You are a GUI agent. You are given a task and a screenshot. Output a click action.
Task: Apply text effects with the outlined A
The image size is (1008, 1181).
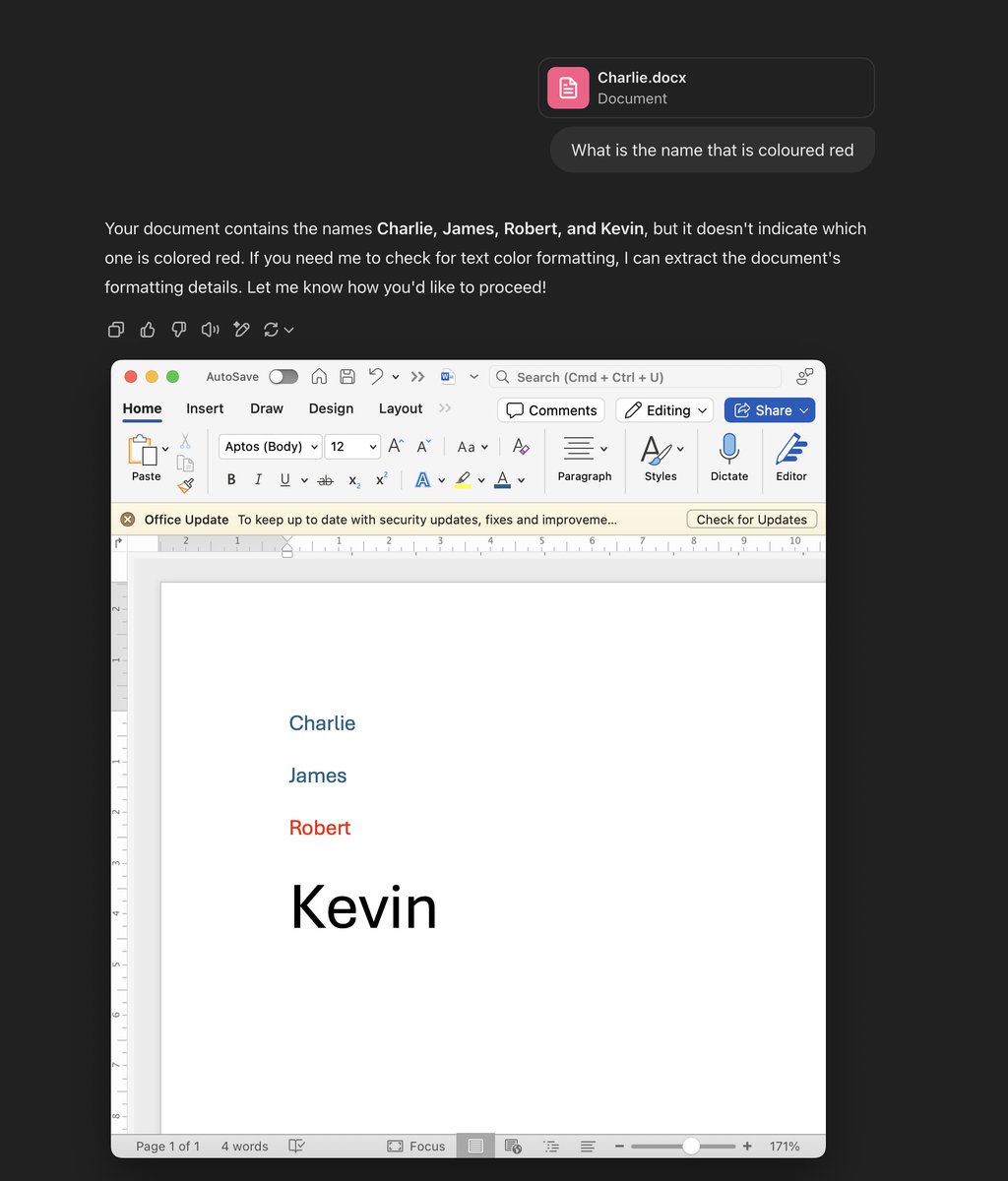point(422,479)
